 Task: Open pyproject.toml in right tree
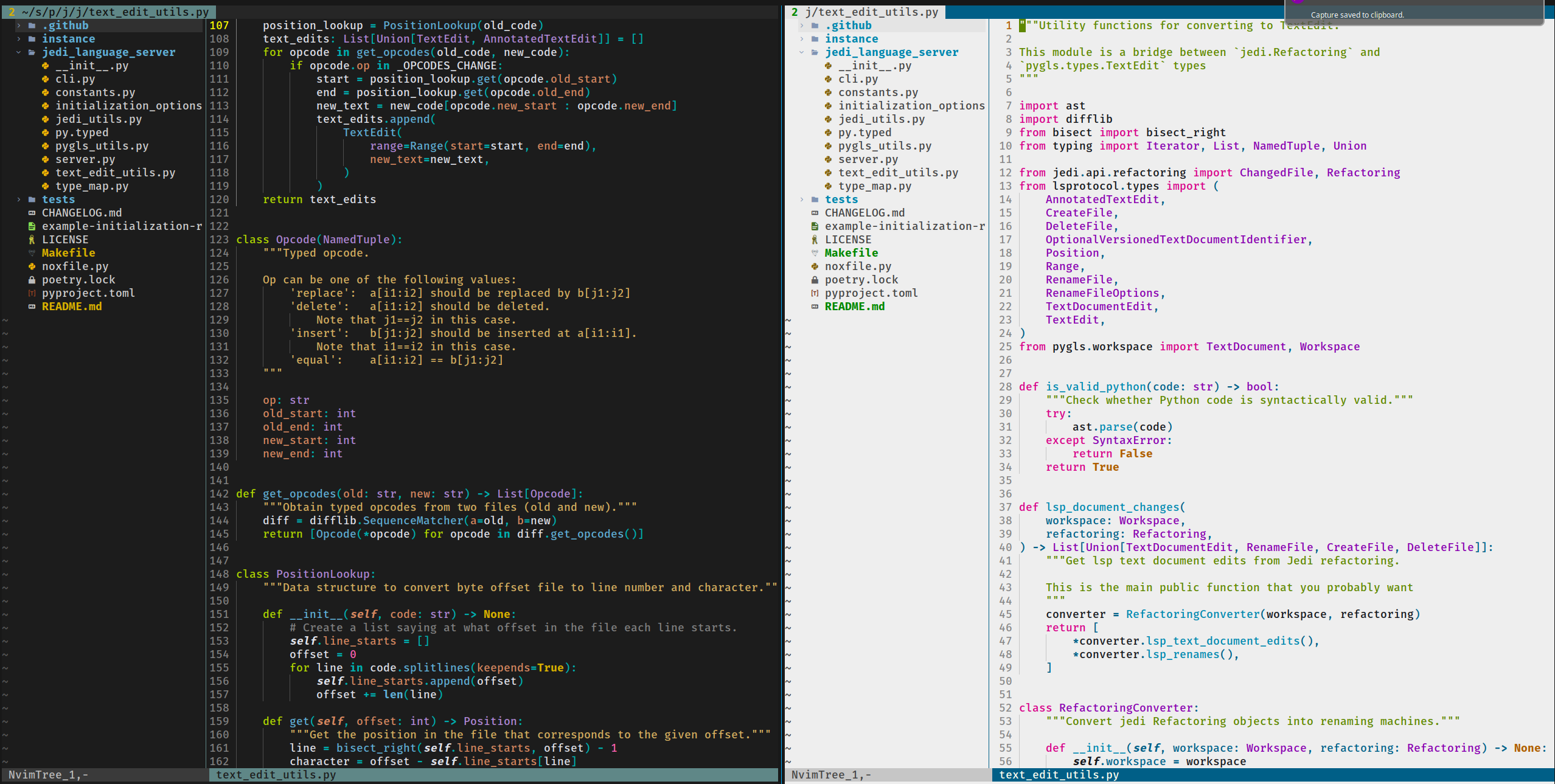click(871, 293)
